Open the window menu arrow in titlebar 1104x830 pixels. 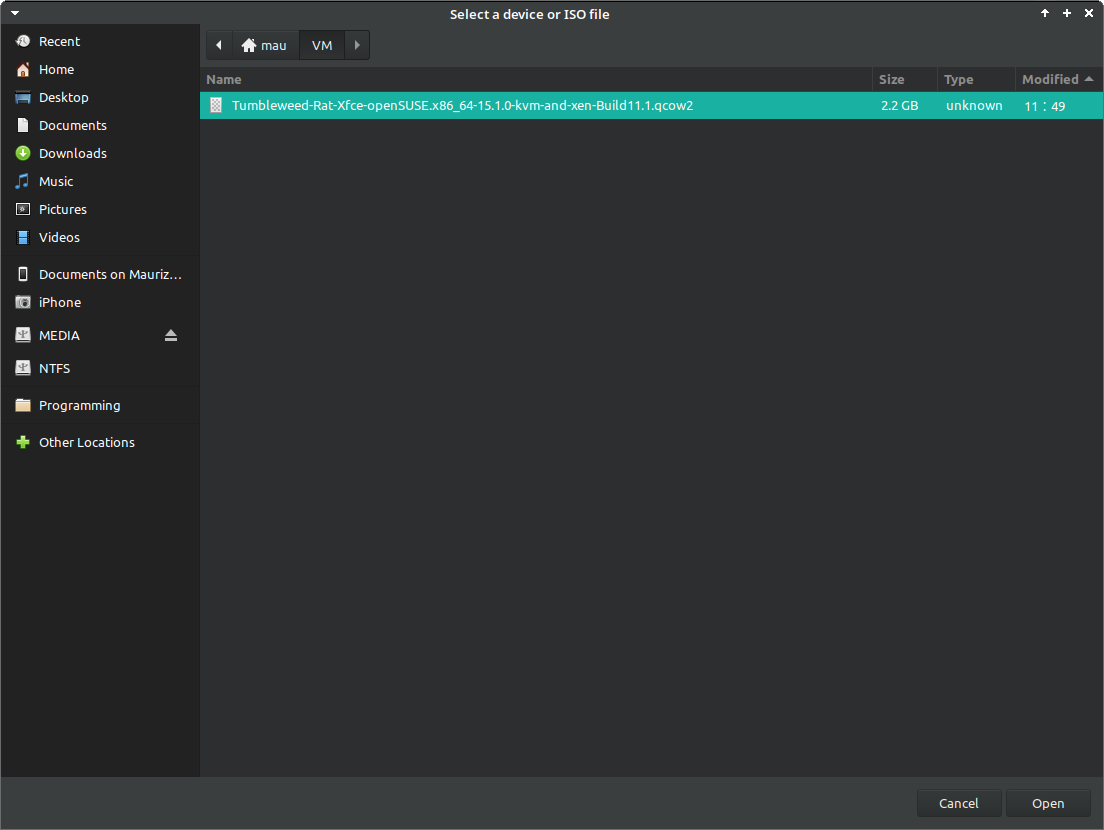click(x=15, y=13)
